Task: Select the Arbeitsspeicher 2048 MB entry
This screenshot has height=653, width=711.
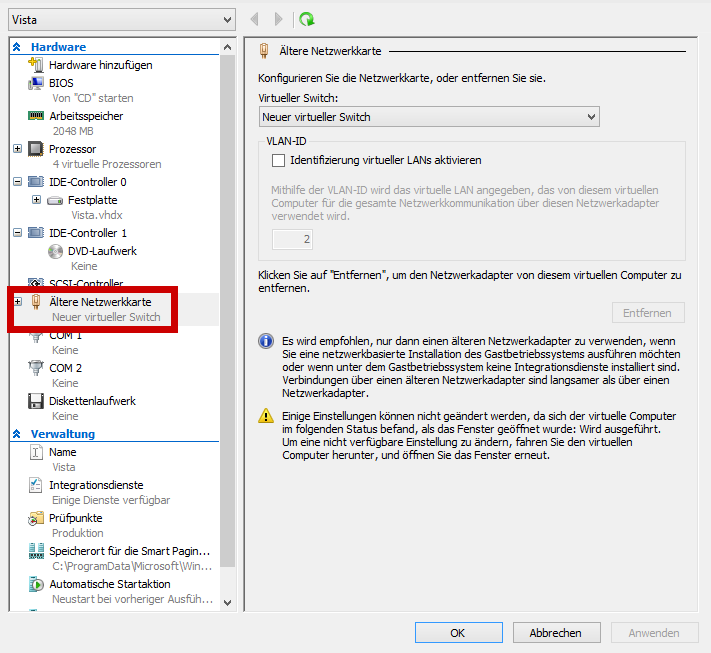Action: 86,123
